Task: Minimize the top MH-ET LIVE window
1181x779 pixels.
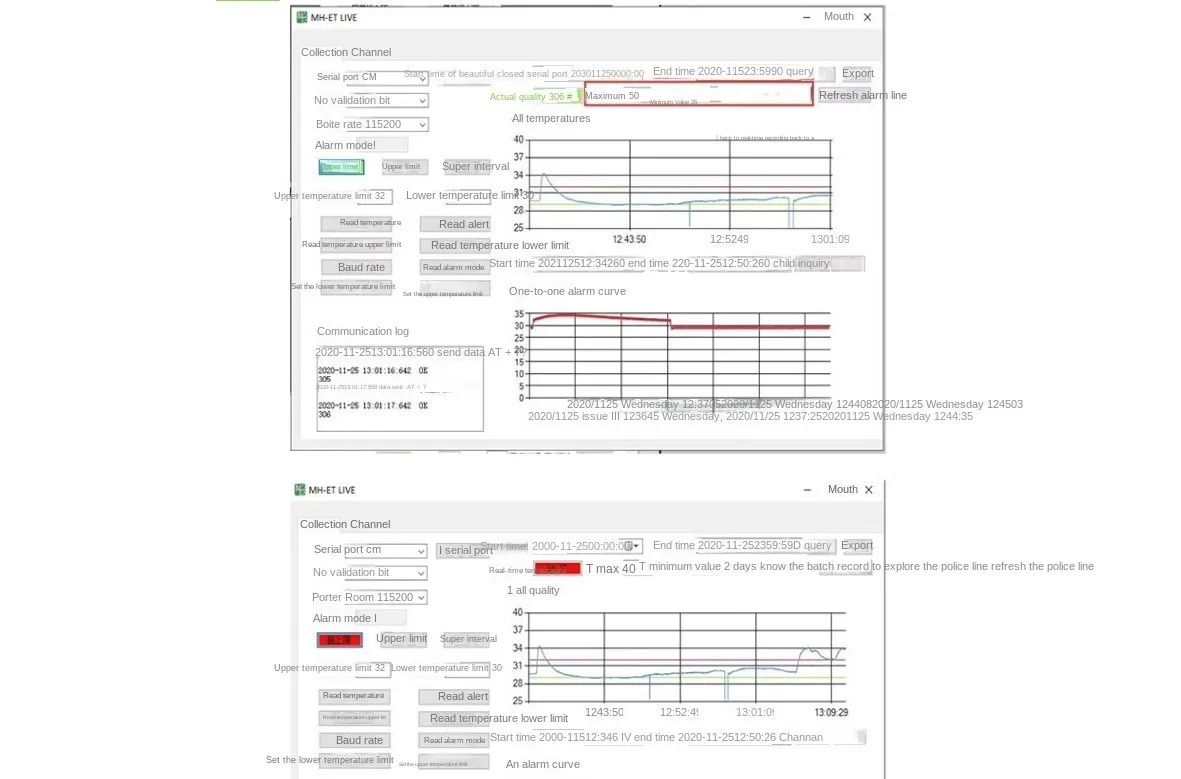Action: tap(808, 16)
